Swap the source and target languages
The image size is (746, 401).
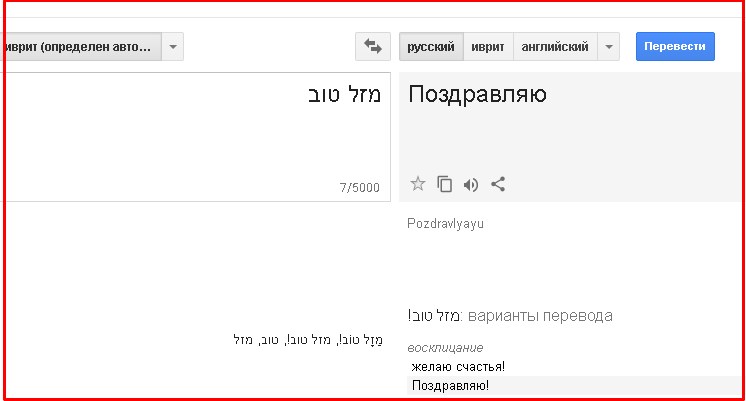pyautogui.click(x=373, y=47)
